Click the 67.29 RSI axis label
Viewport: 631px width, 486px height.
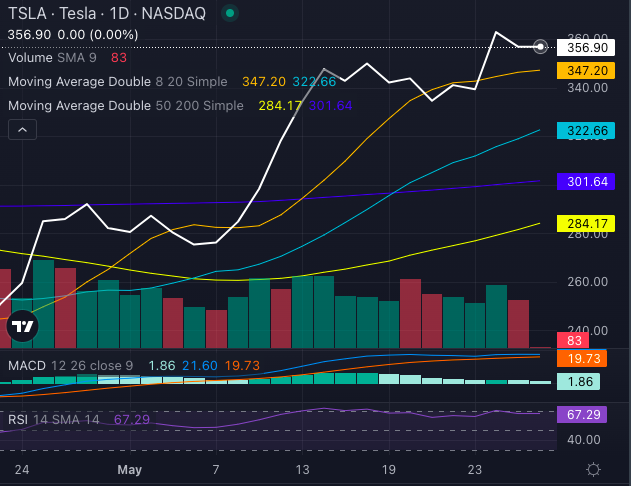coord(582,414)
